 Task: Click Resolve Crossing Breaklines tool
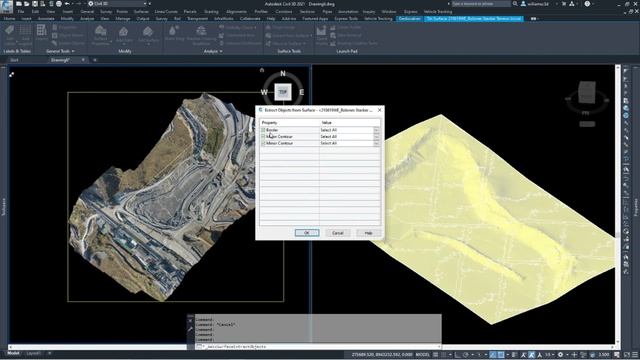coord(201,35)
